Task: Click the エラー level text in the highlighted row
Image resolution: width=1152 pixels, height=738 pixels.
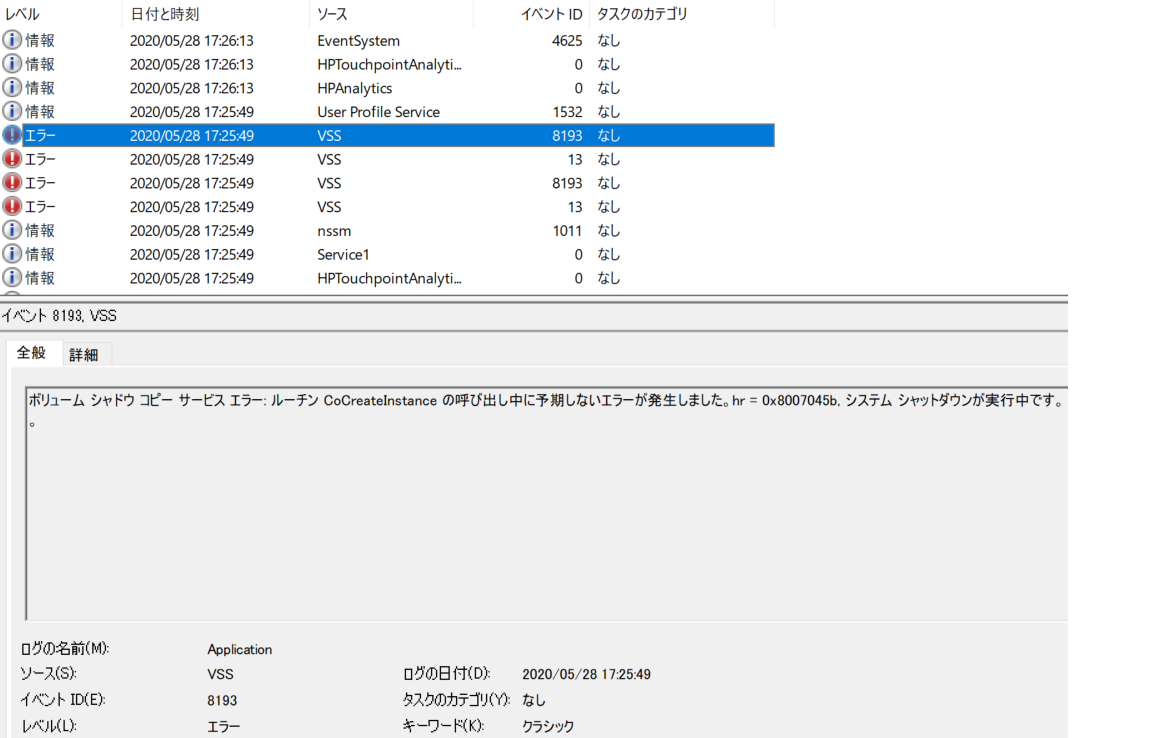Action: pos(40,135)
